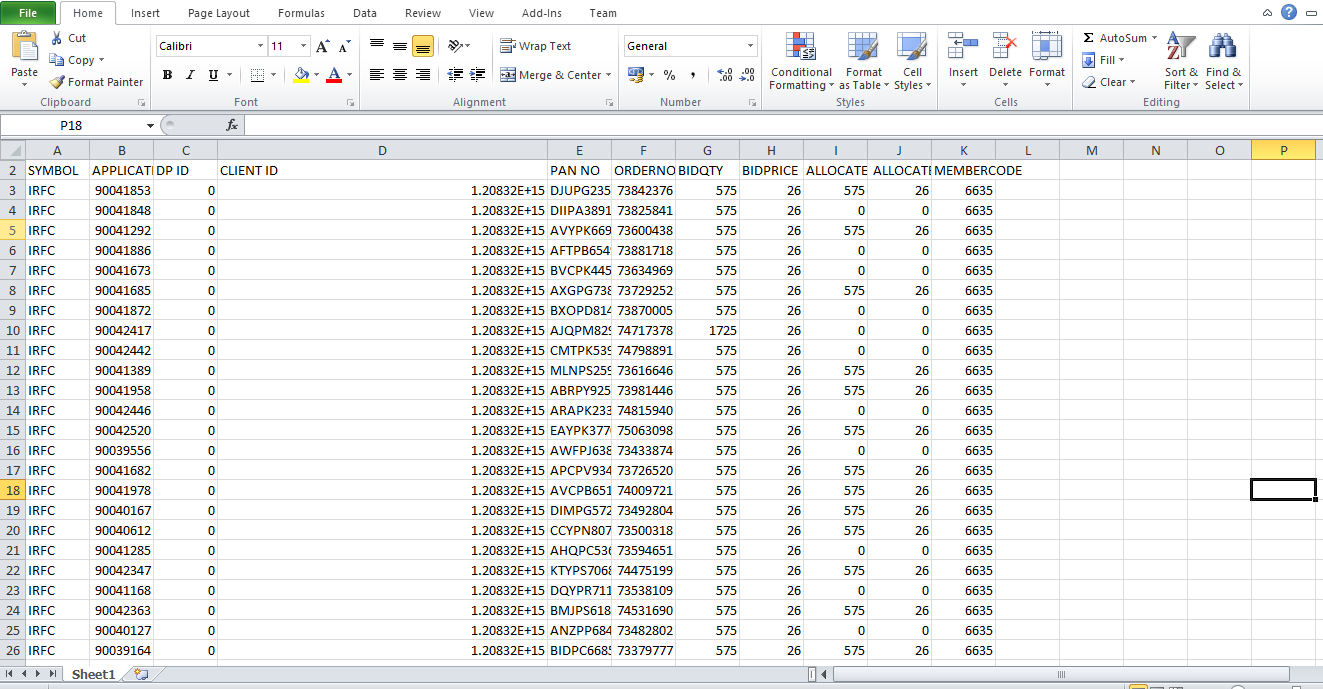Click the horizontal scrollbar at the bottom
Screen dimensions: 1323x689
tap(1060, 675)
